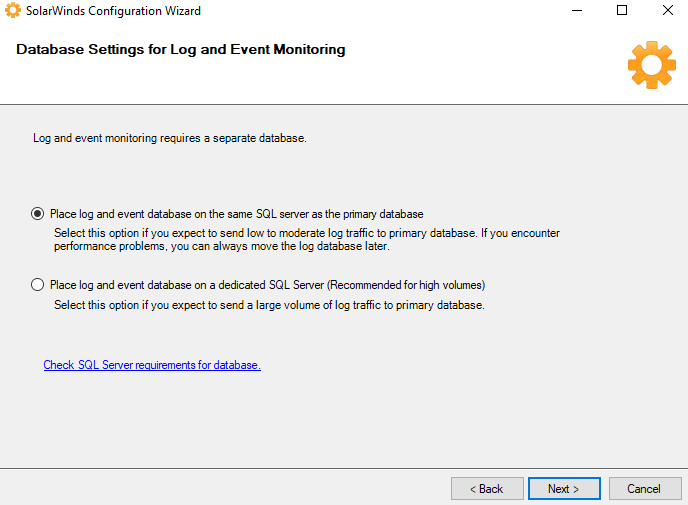
Task: Click the SolarWinds icon in the title bar
Action: (13, 11)
